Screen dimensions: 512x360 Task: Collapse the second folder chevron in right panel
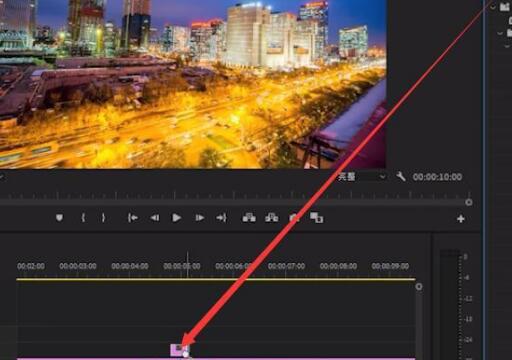tap(500, 33)
